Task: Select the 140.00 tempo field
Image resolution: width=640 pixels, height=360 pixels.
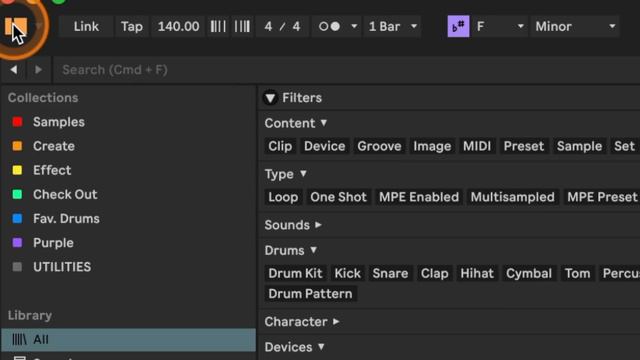Action: click(x=178, y=27)
